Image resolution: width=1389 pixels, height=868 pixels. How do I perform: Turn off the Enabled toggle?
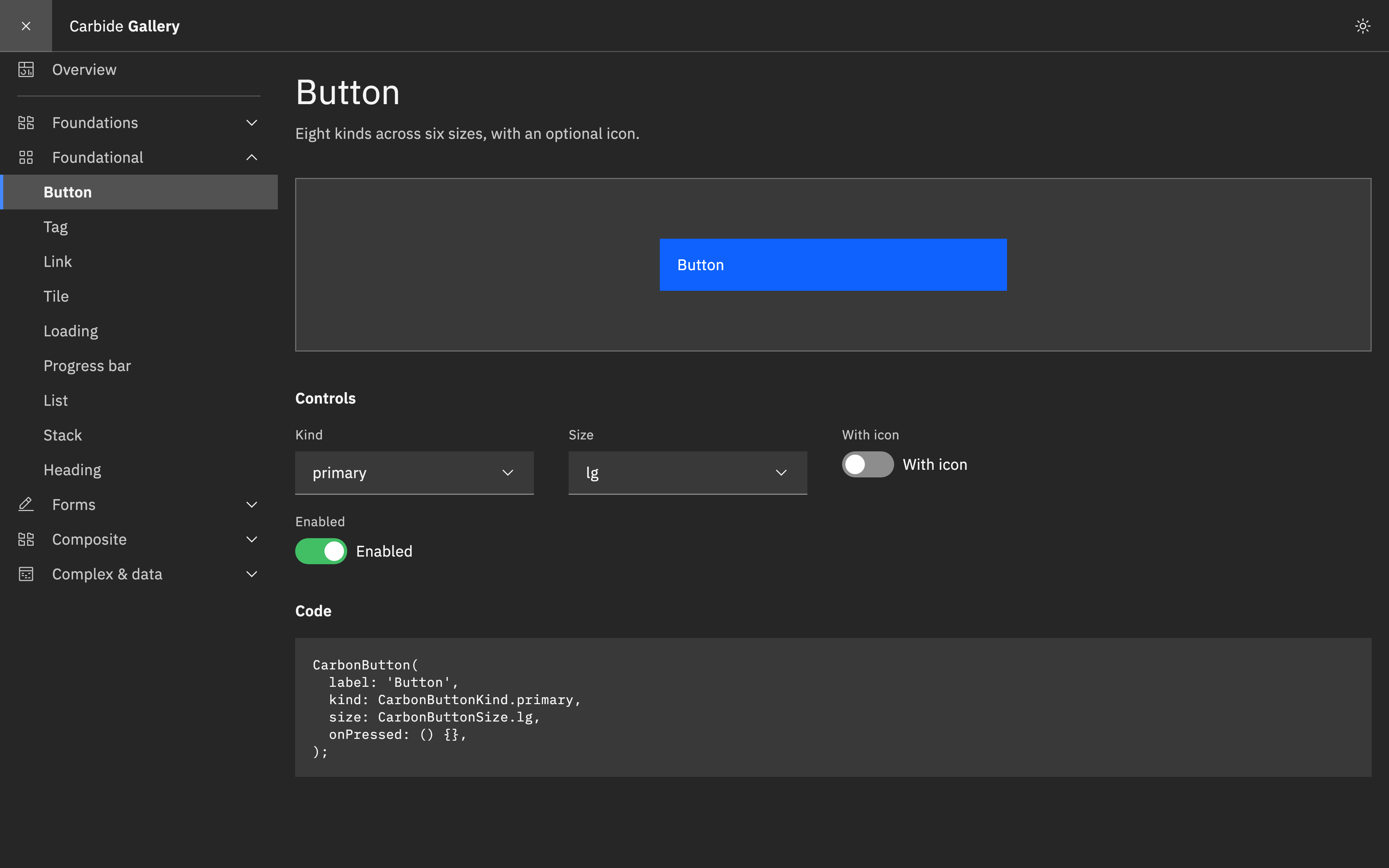click(321, 551)
